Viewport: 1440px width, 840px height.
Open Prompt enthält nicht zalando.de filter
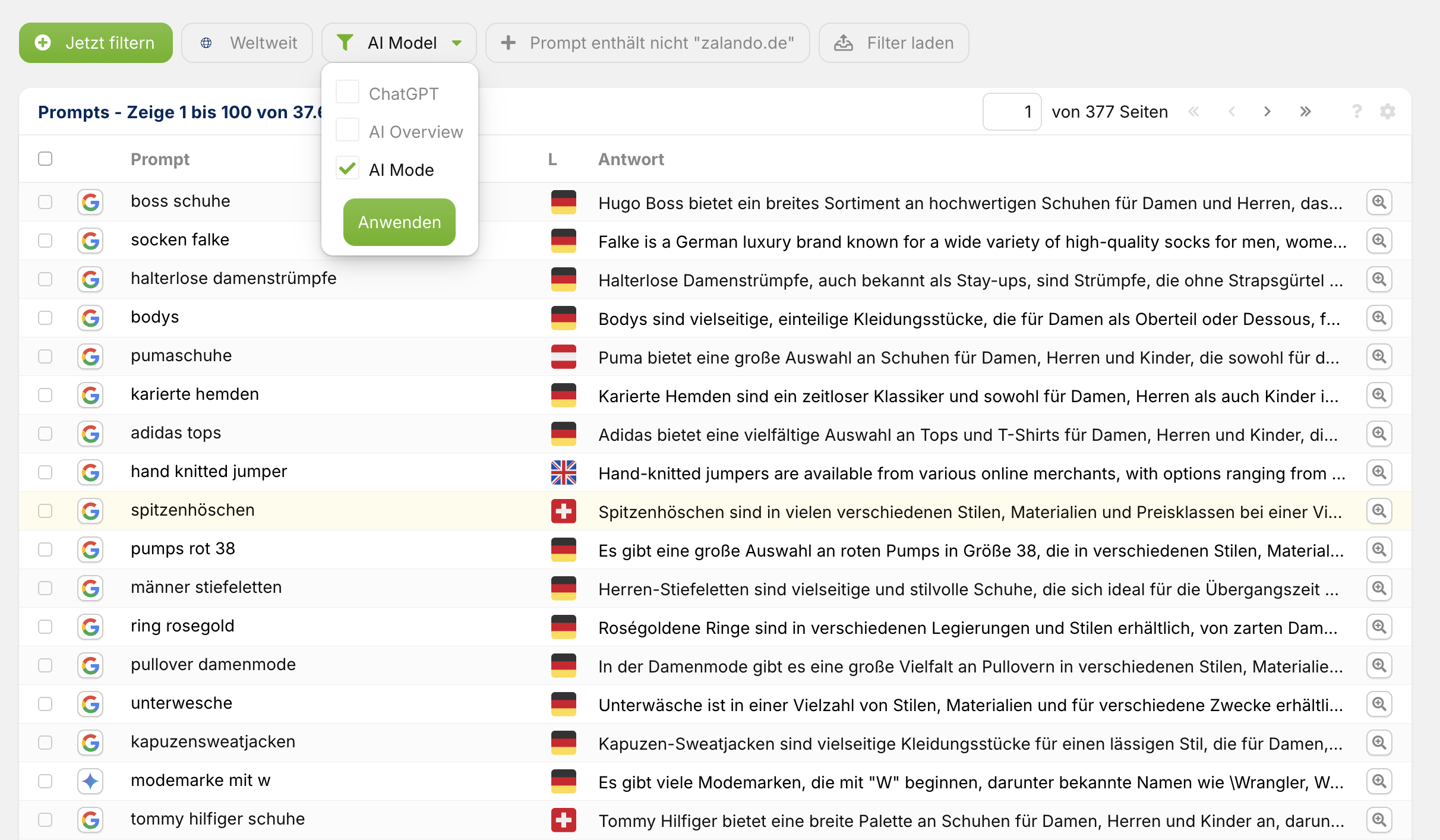(648, 43)
